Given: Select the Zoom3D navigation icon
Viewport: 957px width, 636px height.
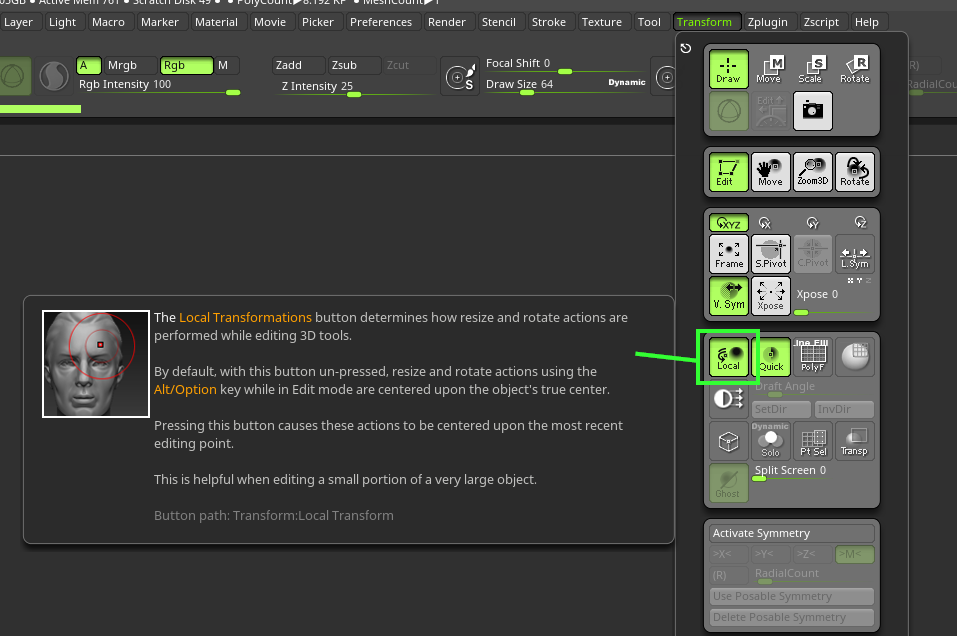Looking at the screenshot, I should pos(812,172).
